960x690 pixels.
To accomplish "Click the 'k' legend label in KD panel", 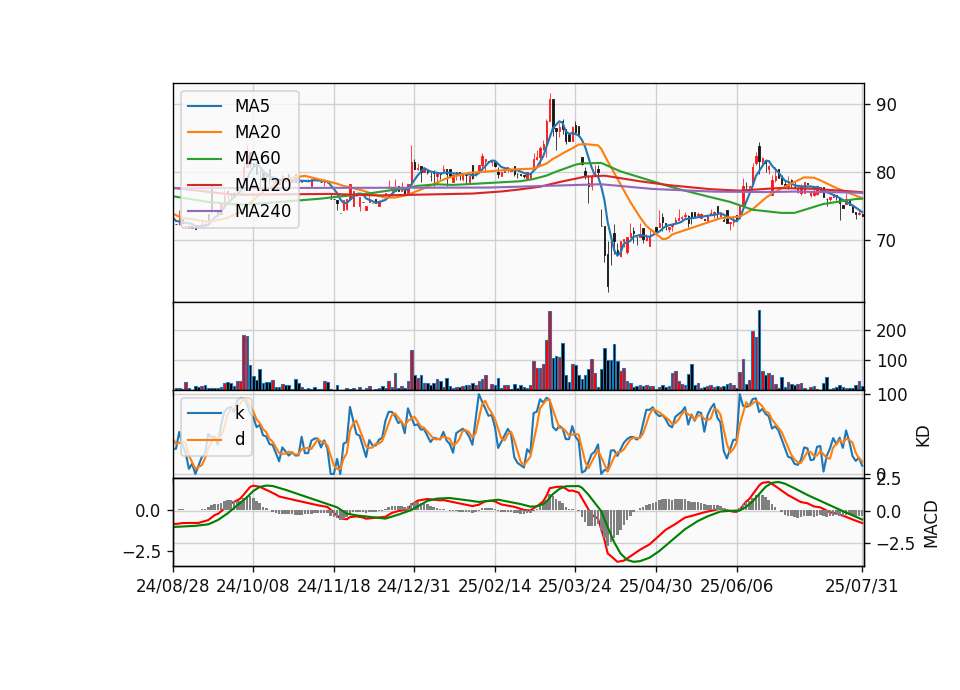I will [239, 413].
